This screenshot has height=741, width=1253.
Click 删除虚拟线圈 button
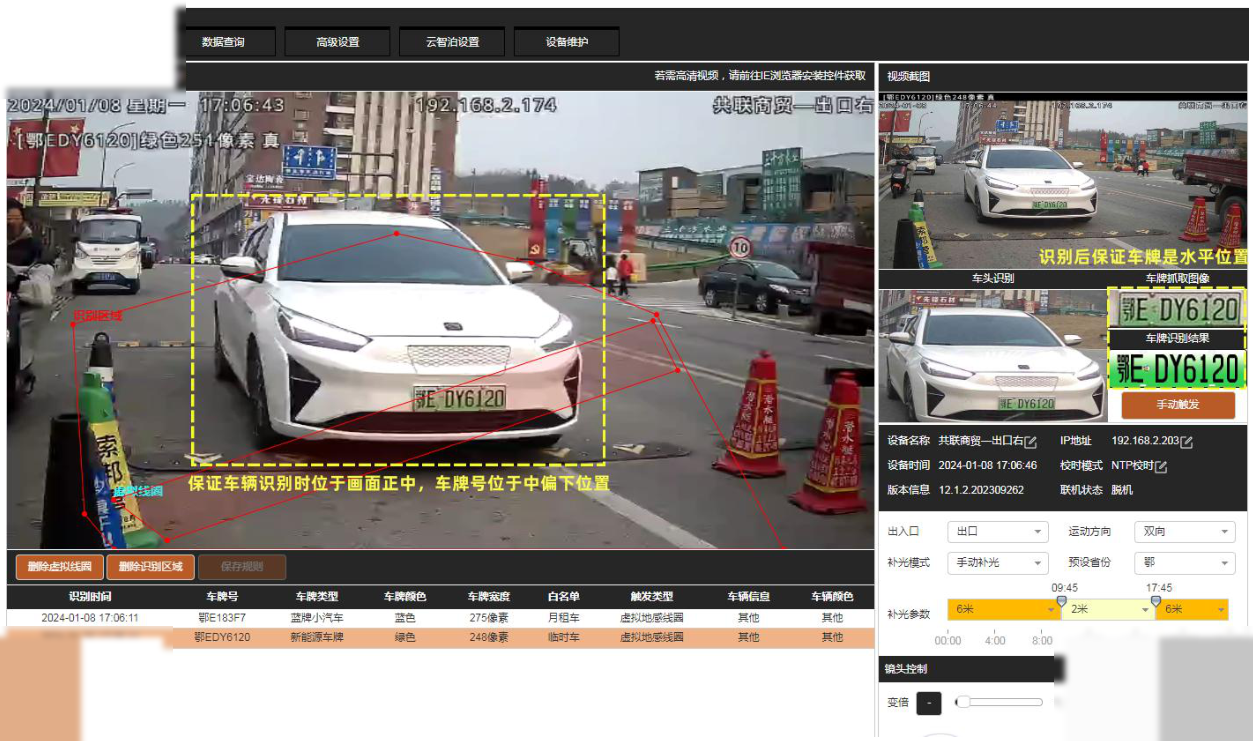coord(60,567)
